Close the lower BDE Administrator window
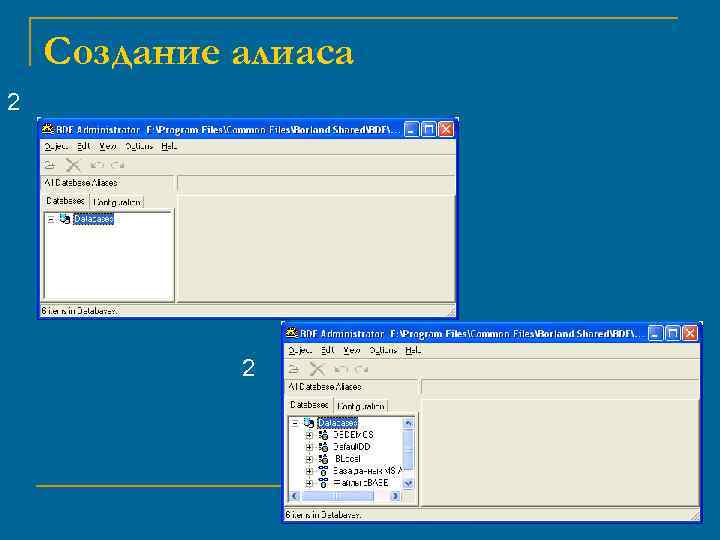 pos(690,333)
